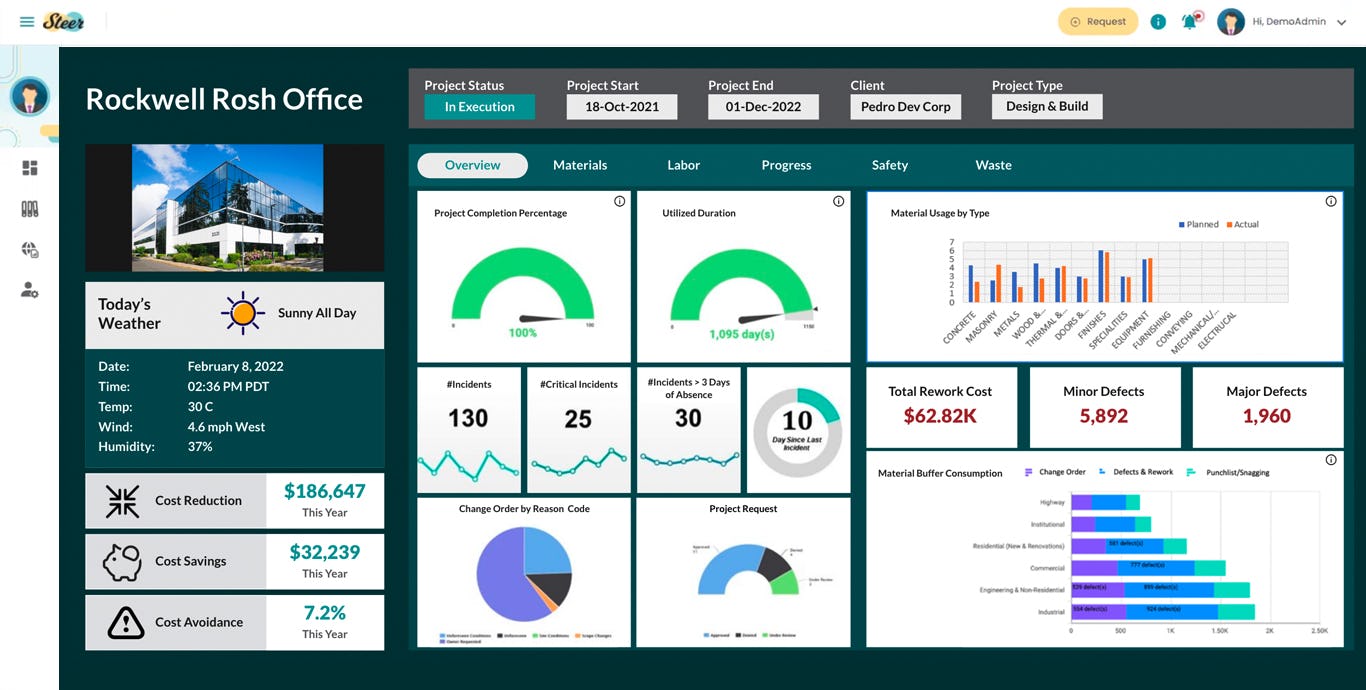This screenshot has width=1366, height=690.
Task: Toggle the Actual legend in Material Usage chart
Action: [x=1241, y=224]
